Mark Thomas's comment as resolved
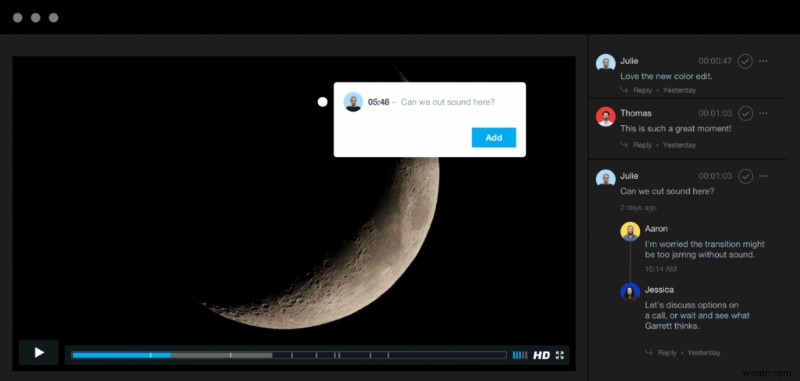 745,113
